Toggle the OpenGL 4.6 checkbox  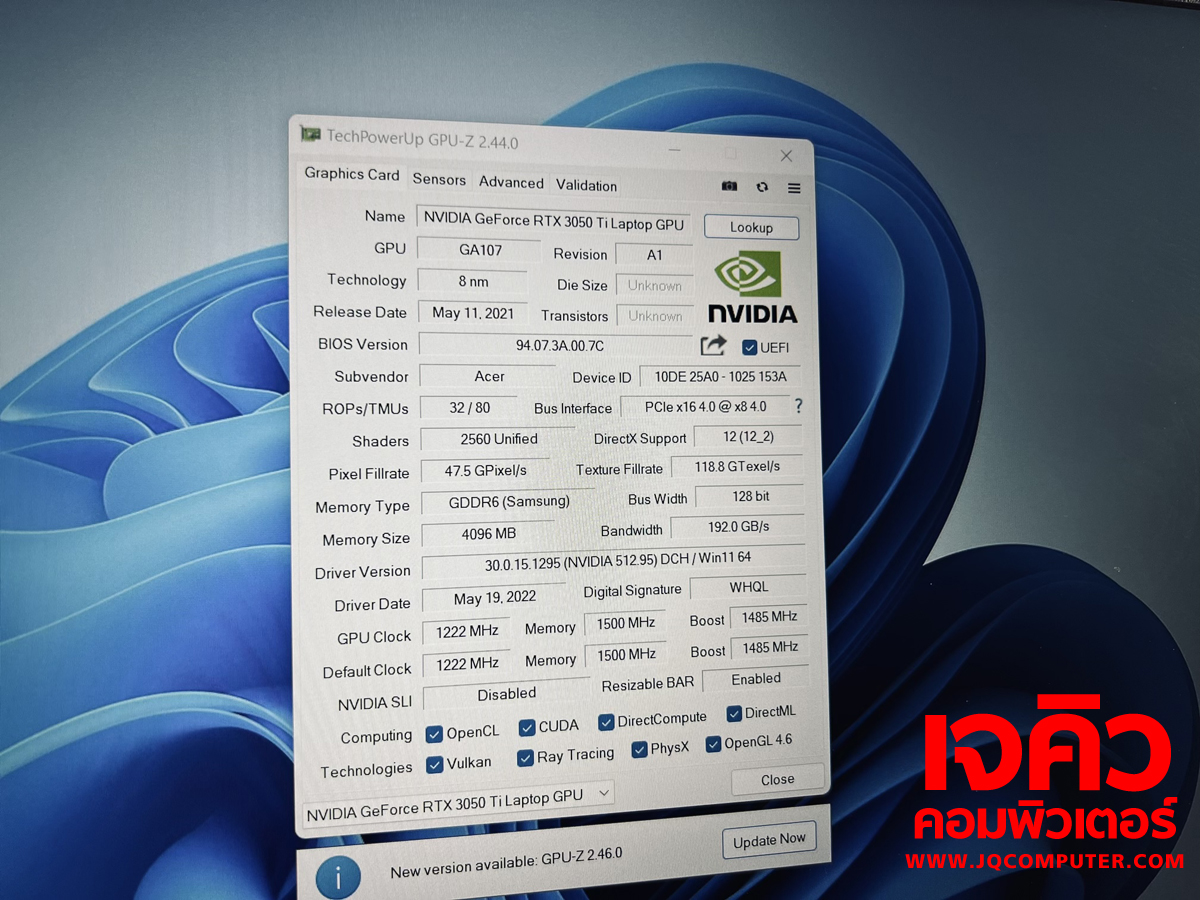coord(713,743)
